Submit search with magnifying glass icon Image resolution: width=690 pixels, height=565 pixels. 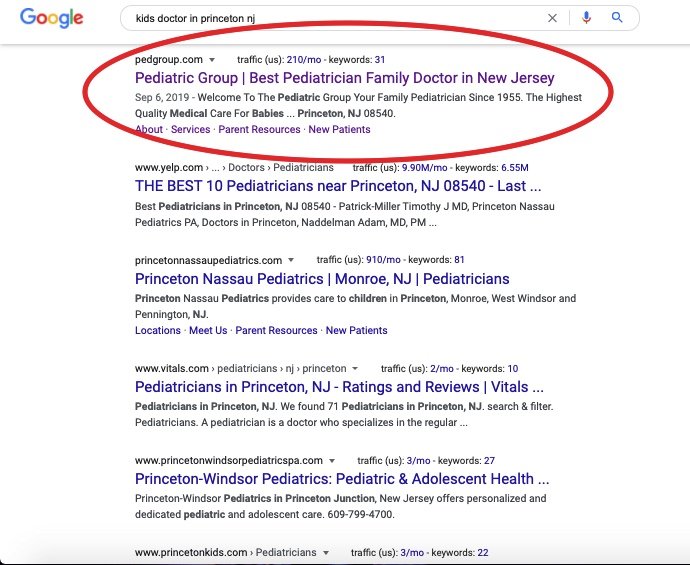[617, 18]
